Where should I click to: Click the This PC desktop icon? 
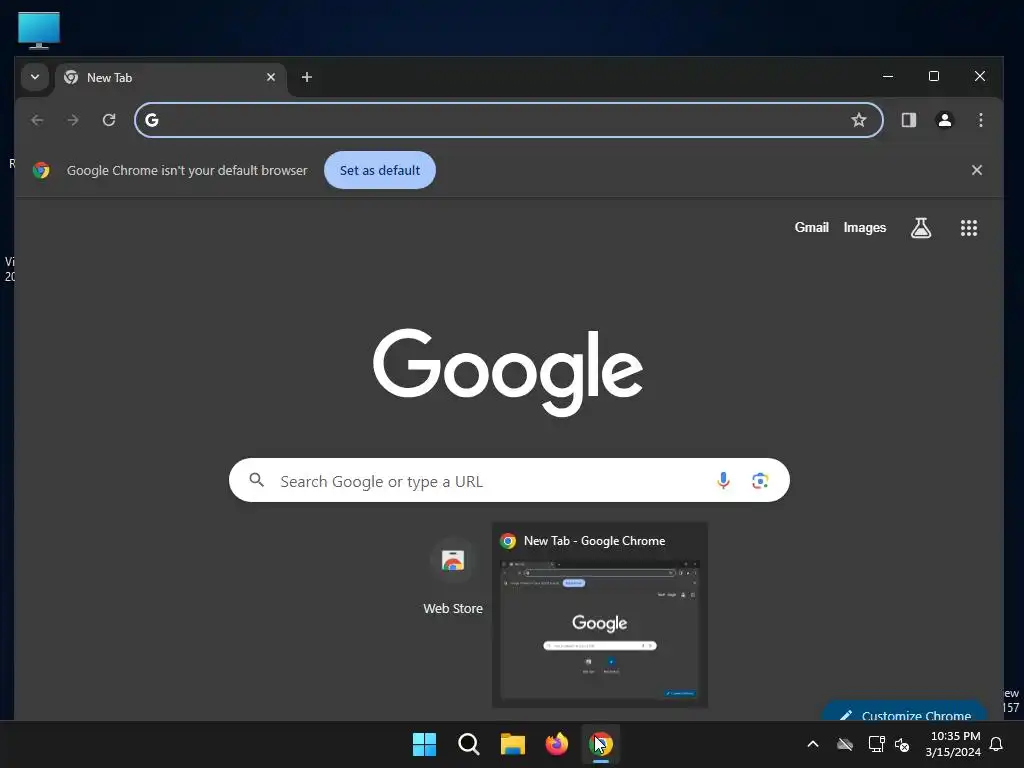[39, 30]
